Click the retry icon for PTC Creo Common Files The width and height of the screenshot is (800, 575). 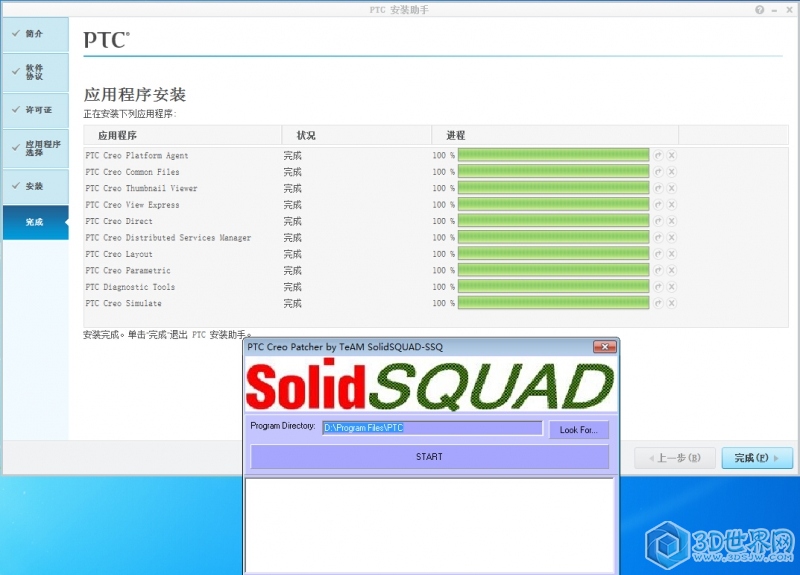pos(658,171)
